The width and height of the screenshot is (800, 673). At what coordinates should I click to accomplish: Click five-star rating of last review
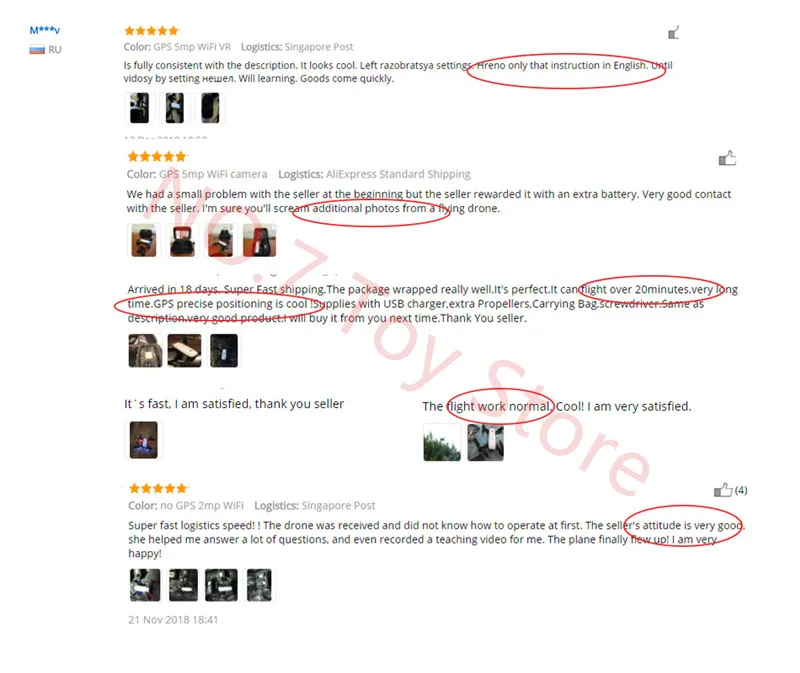tap(158, 488)
